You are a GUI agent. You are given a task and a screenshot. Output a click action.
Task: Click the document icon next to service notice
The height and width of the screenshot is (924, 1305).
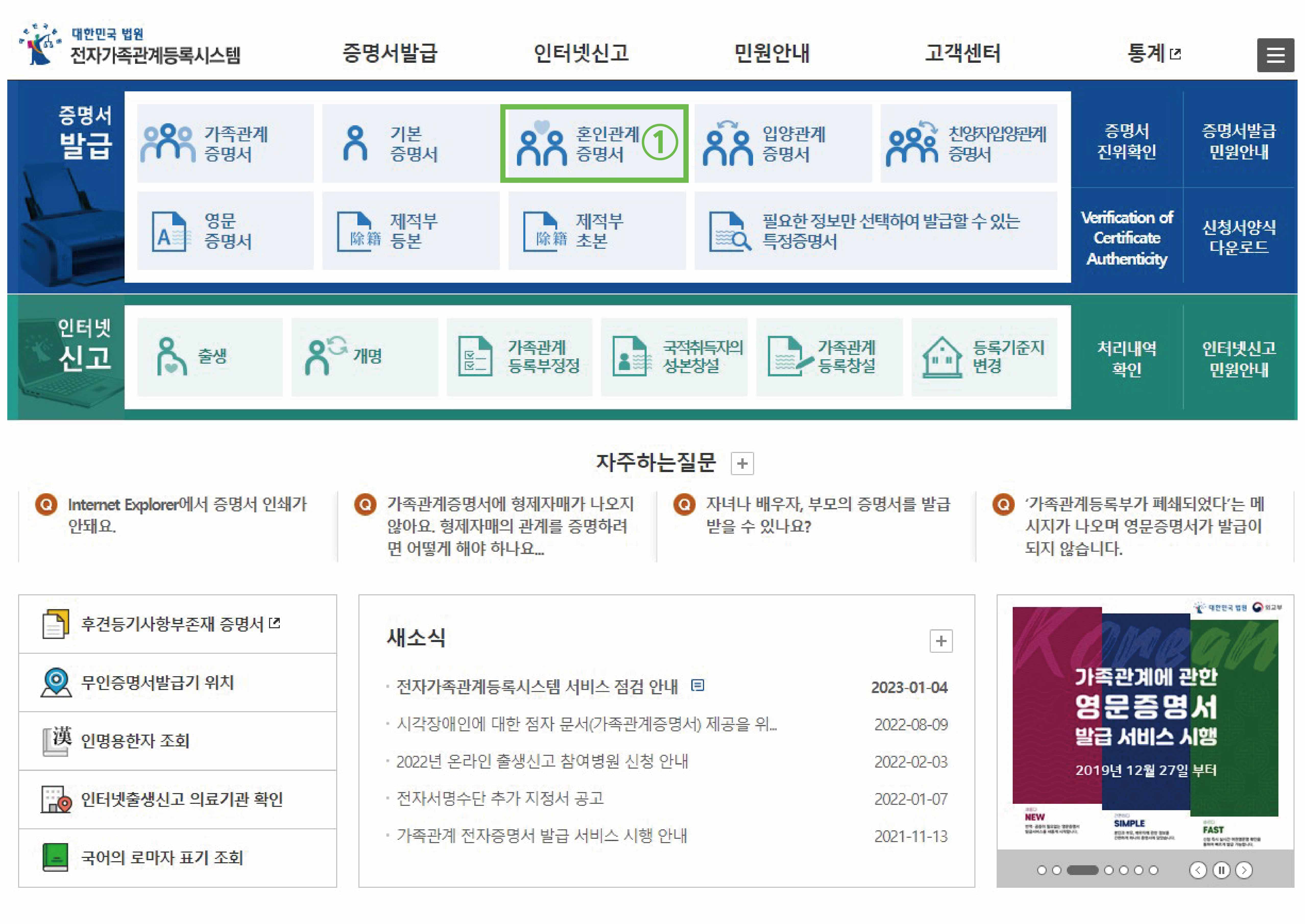(697, 686)
